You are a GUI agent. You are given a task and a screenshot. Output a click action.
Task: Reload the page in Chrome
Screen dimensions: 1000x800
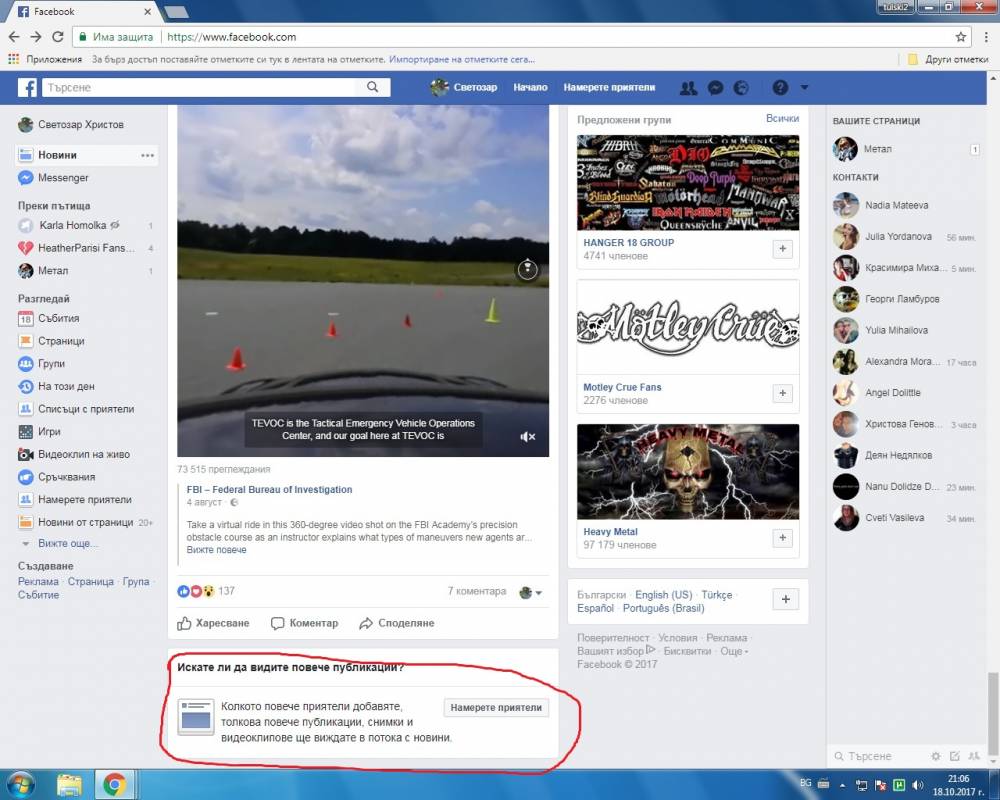pos(57,37)
